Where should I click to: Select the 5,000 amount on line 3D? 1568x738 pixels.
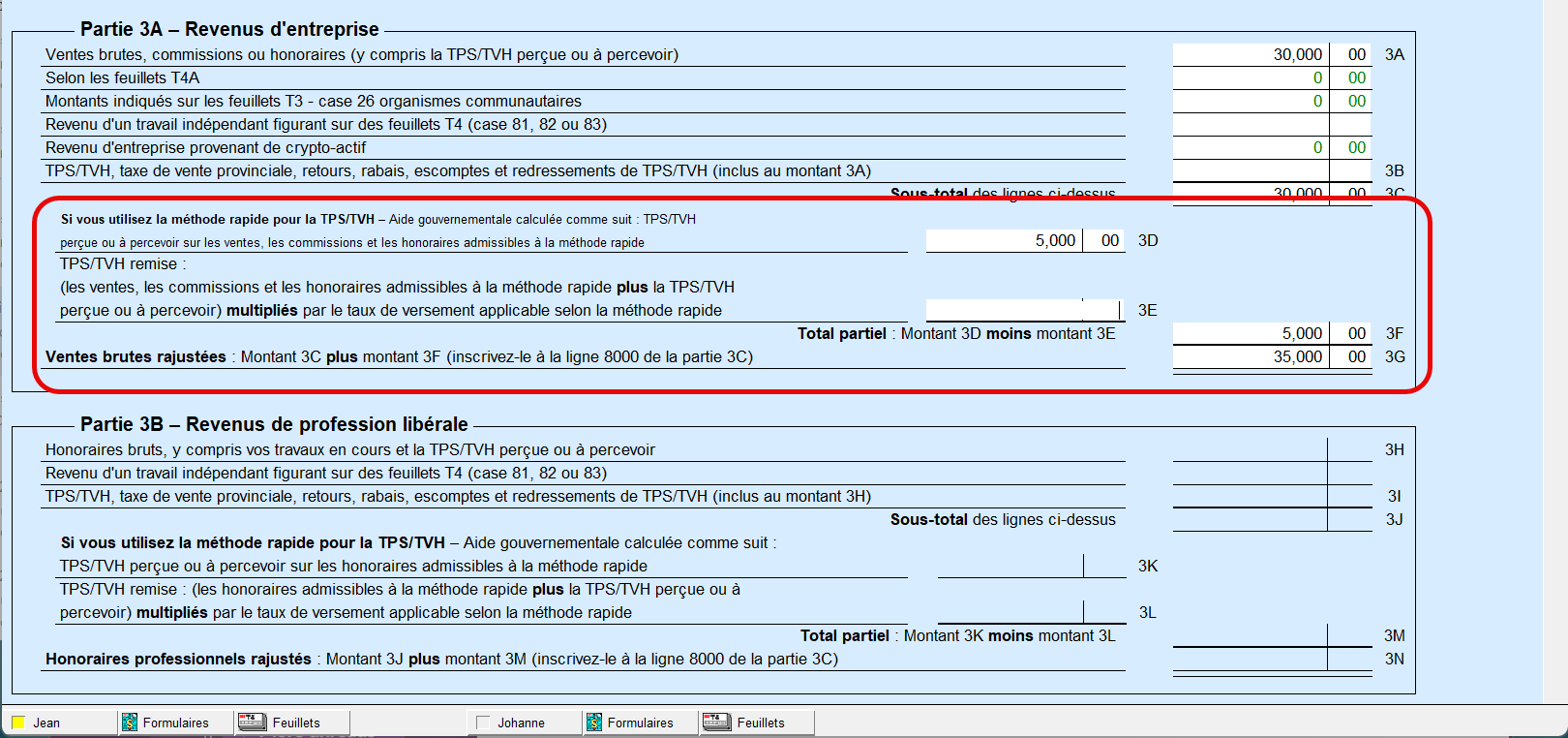[1025, 240]
